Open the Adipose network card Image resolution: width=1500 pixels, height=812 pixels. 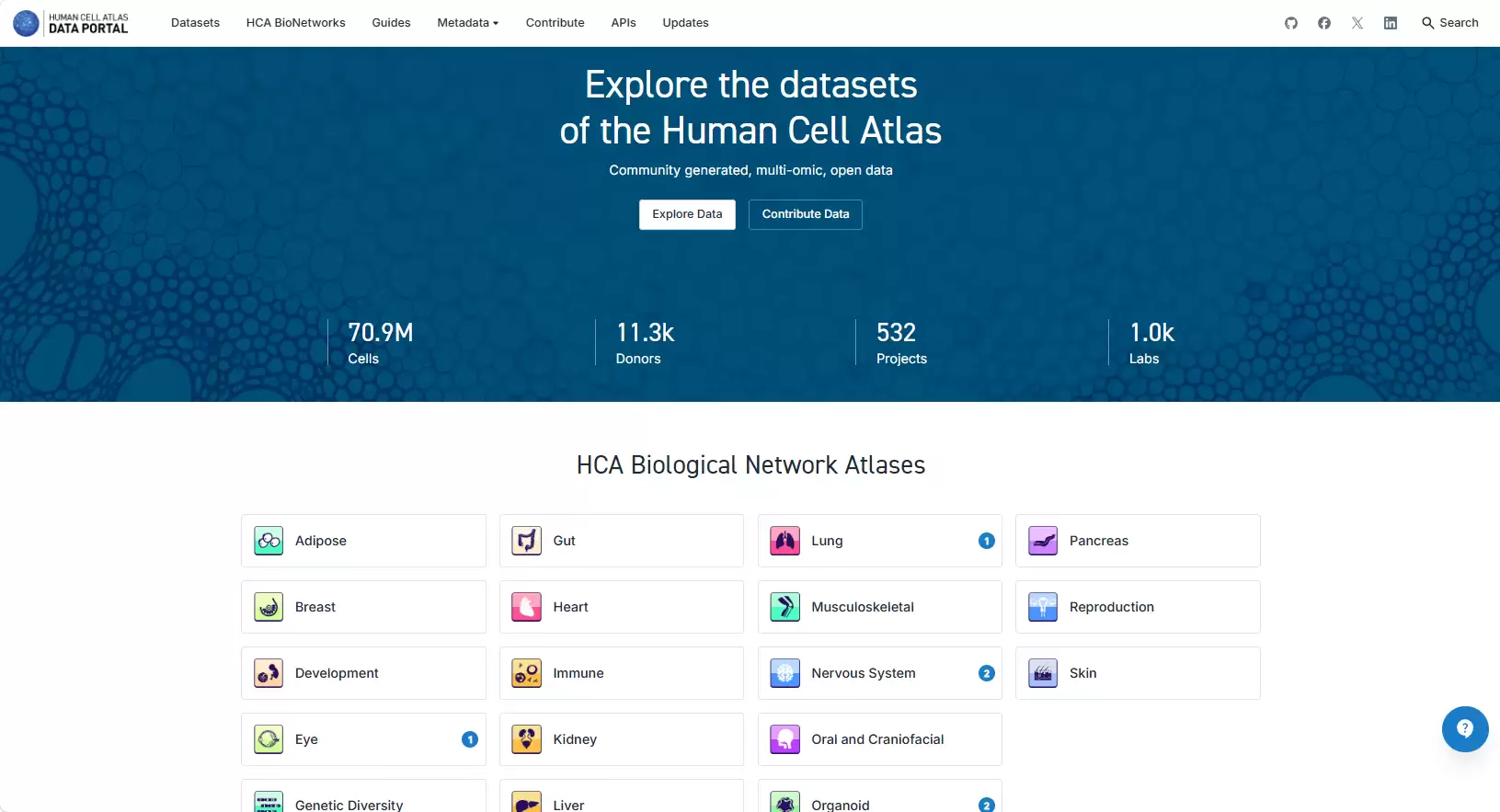click(363, 541)
